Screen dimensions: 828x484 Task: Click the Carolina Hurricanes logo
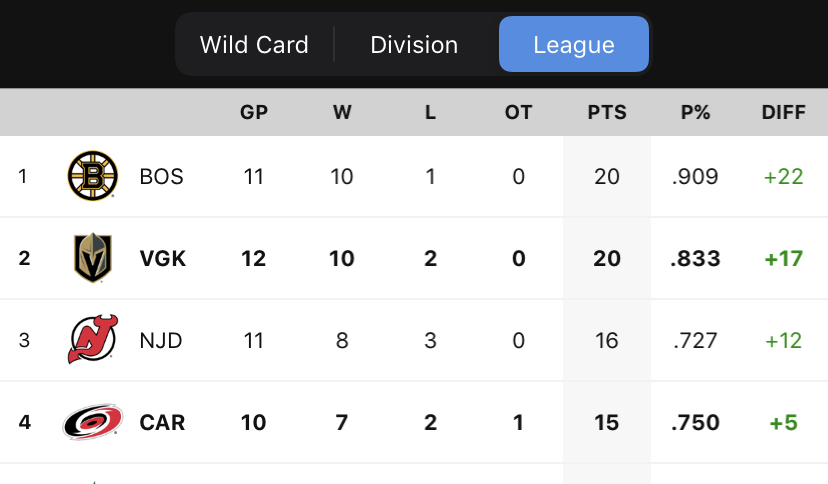tap(93, 422)
